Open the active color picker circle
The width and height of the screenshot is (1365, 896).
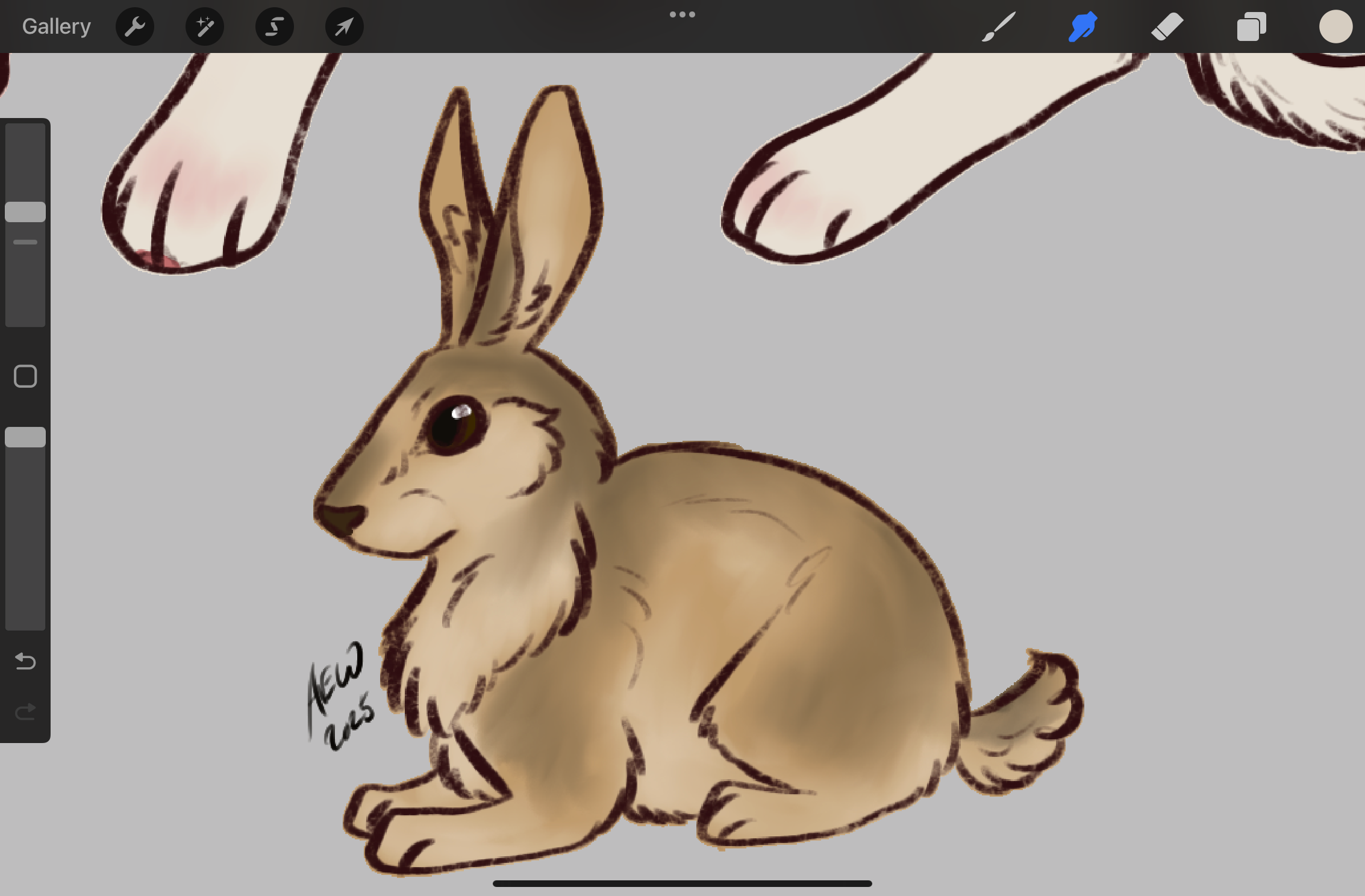click(x=1335, y=26)
